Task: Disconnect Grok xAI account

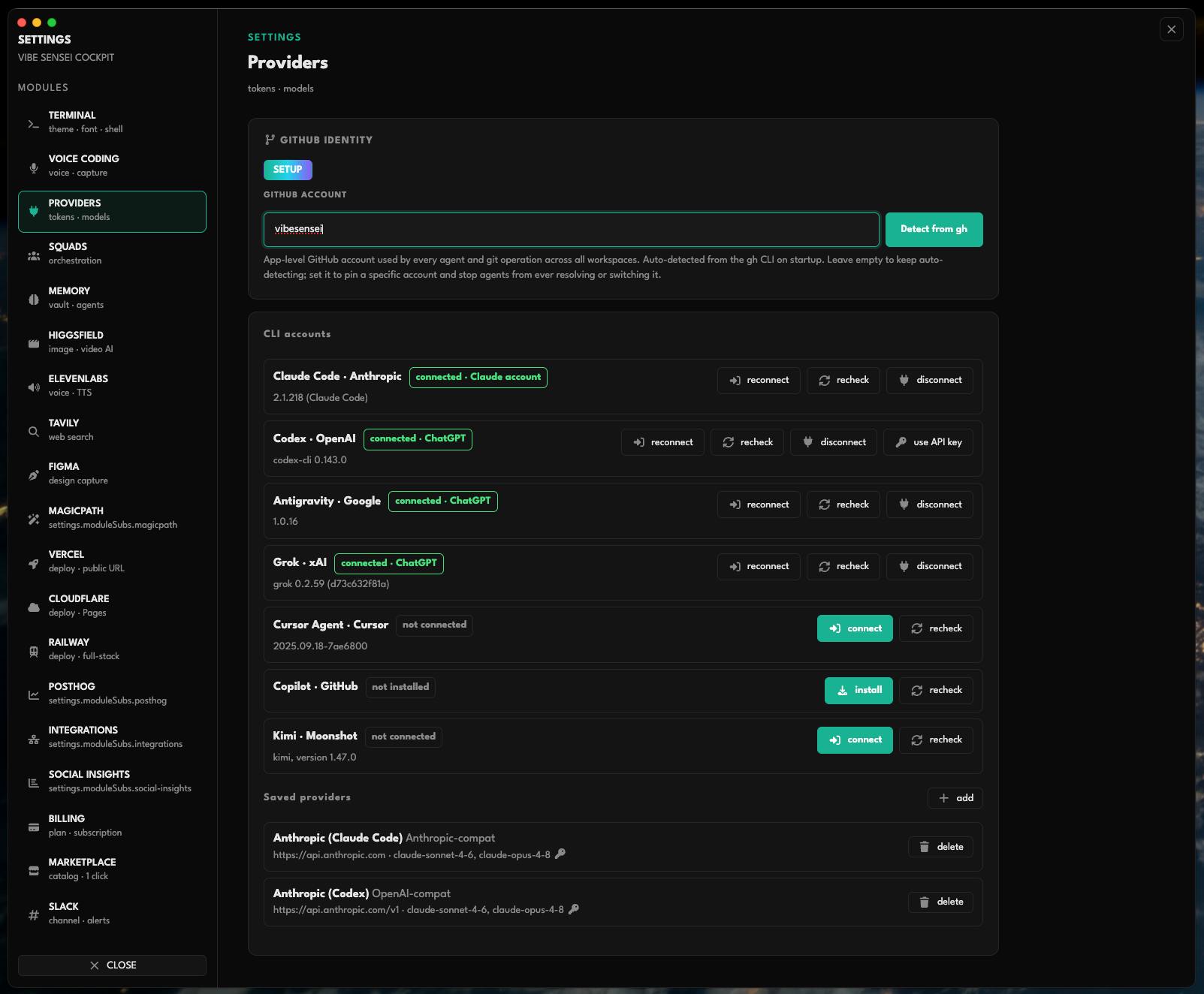Action: click(x=930, y=567)
